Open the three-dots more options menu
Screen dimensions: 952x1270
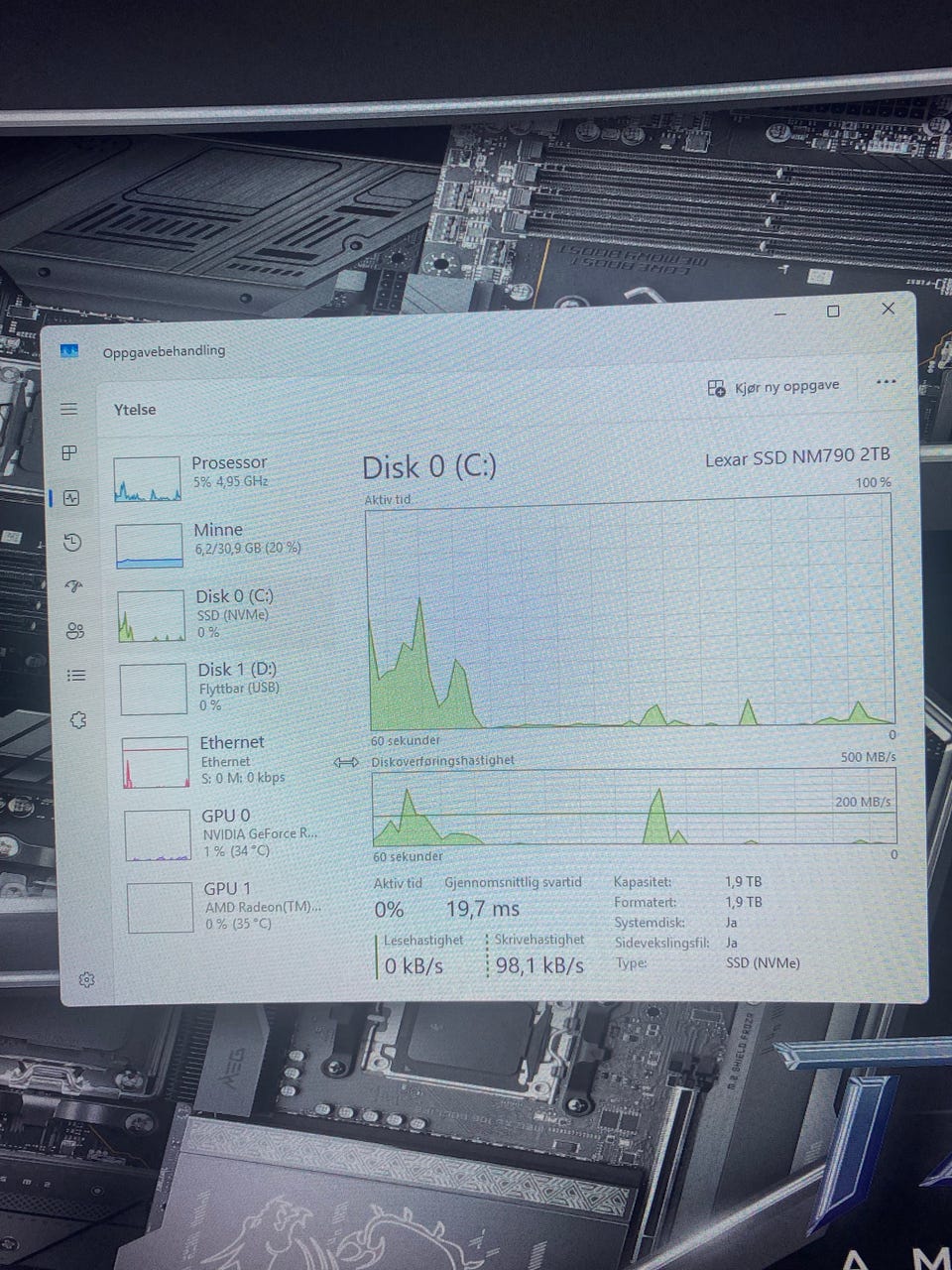coord(887,381)
